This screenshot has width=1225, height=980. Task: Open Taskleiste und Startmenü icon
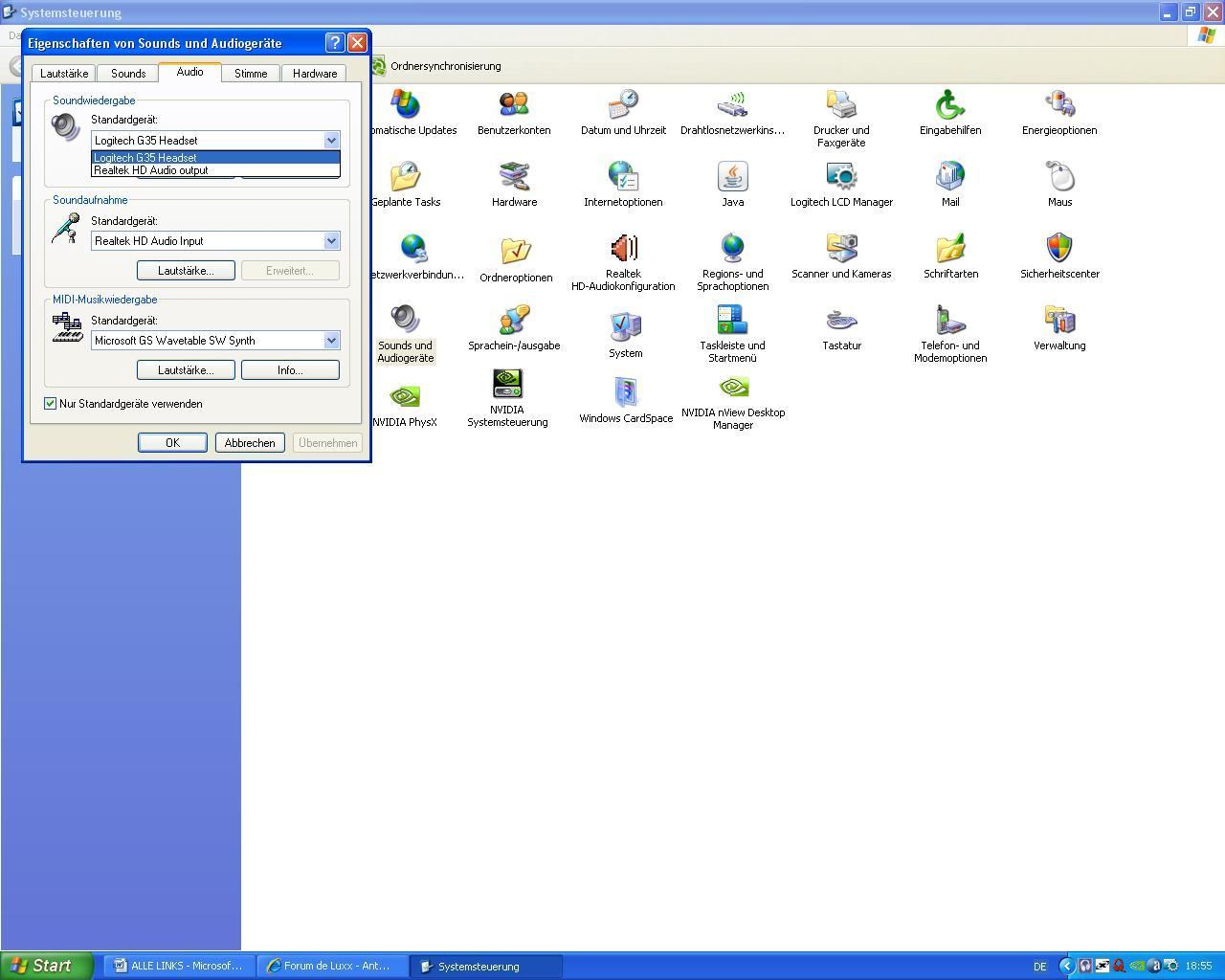tap(732, 334)
